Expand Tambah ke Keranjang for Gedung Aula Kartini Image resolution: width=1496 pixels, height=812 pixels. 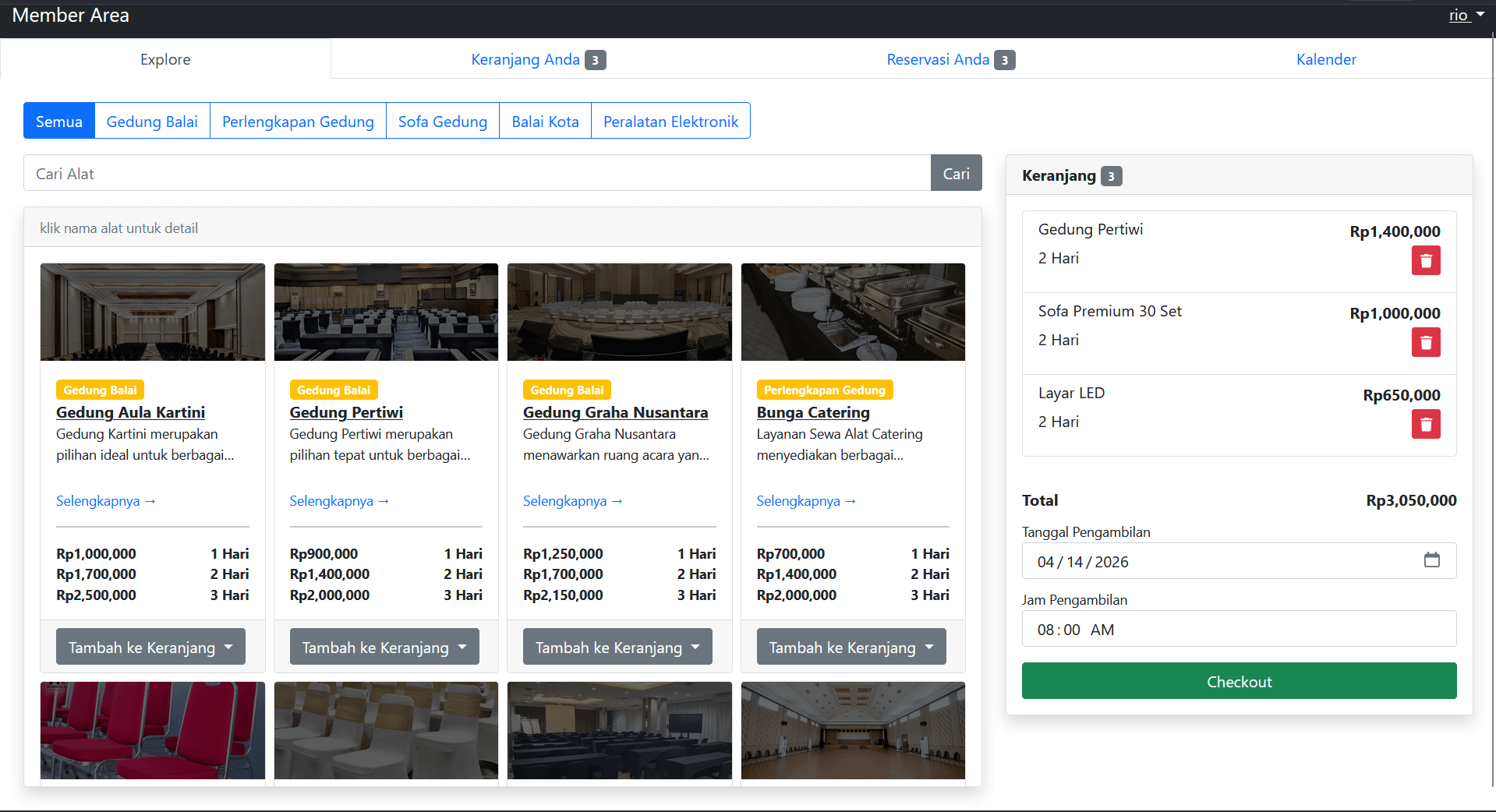pos(150,647)
